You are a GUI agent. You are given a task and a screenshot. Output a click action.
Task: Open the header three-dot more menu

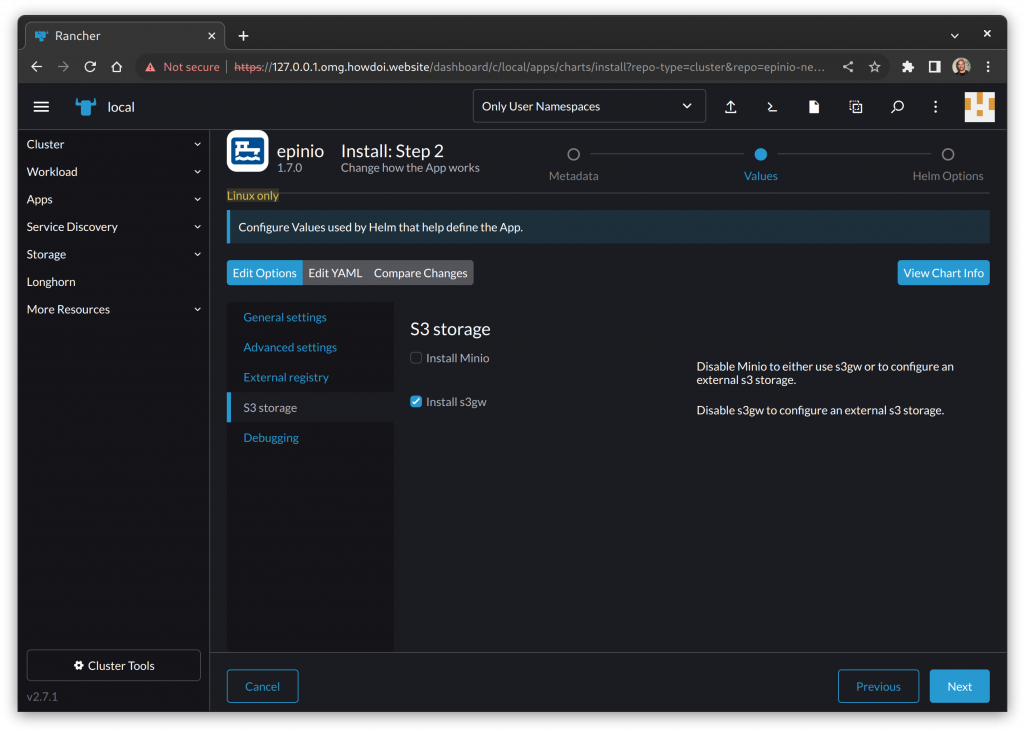tap(936, 107)
